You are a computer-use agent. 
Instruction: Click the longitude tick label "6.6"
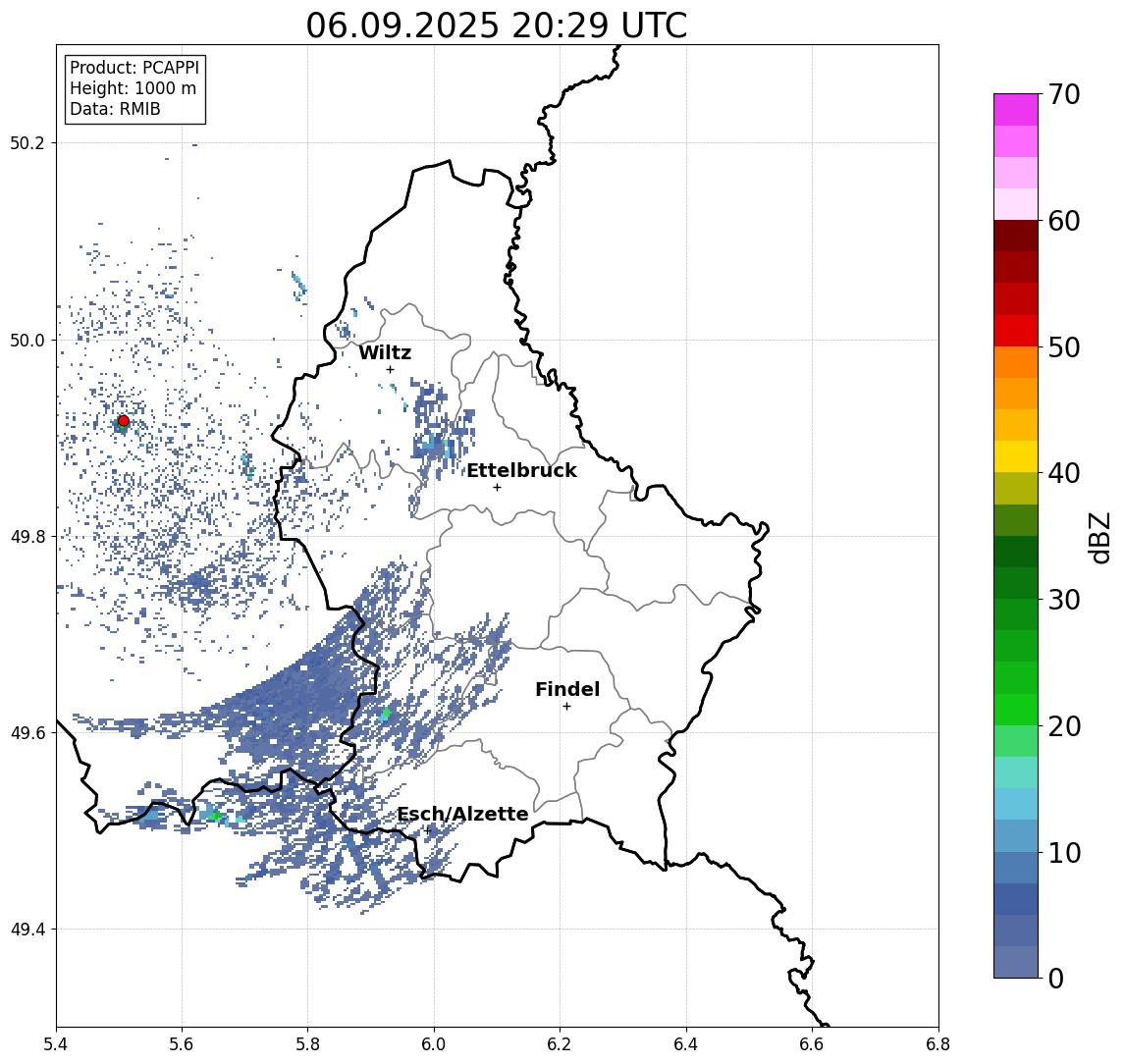coord(812,1044)
